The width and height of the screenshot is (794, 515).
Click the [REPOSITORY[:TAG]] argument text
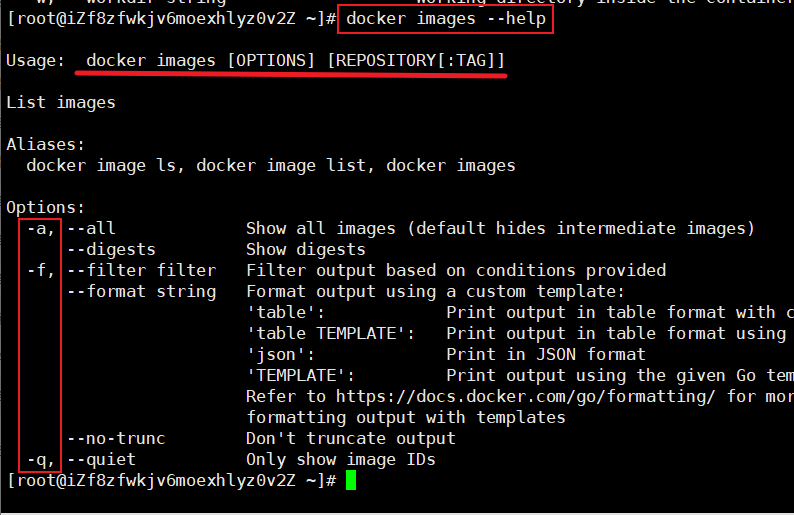coord(416,61)
